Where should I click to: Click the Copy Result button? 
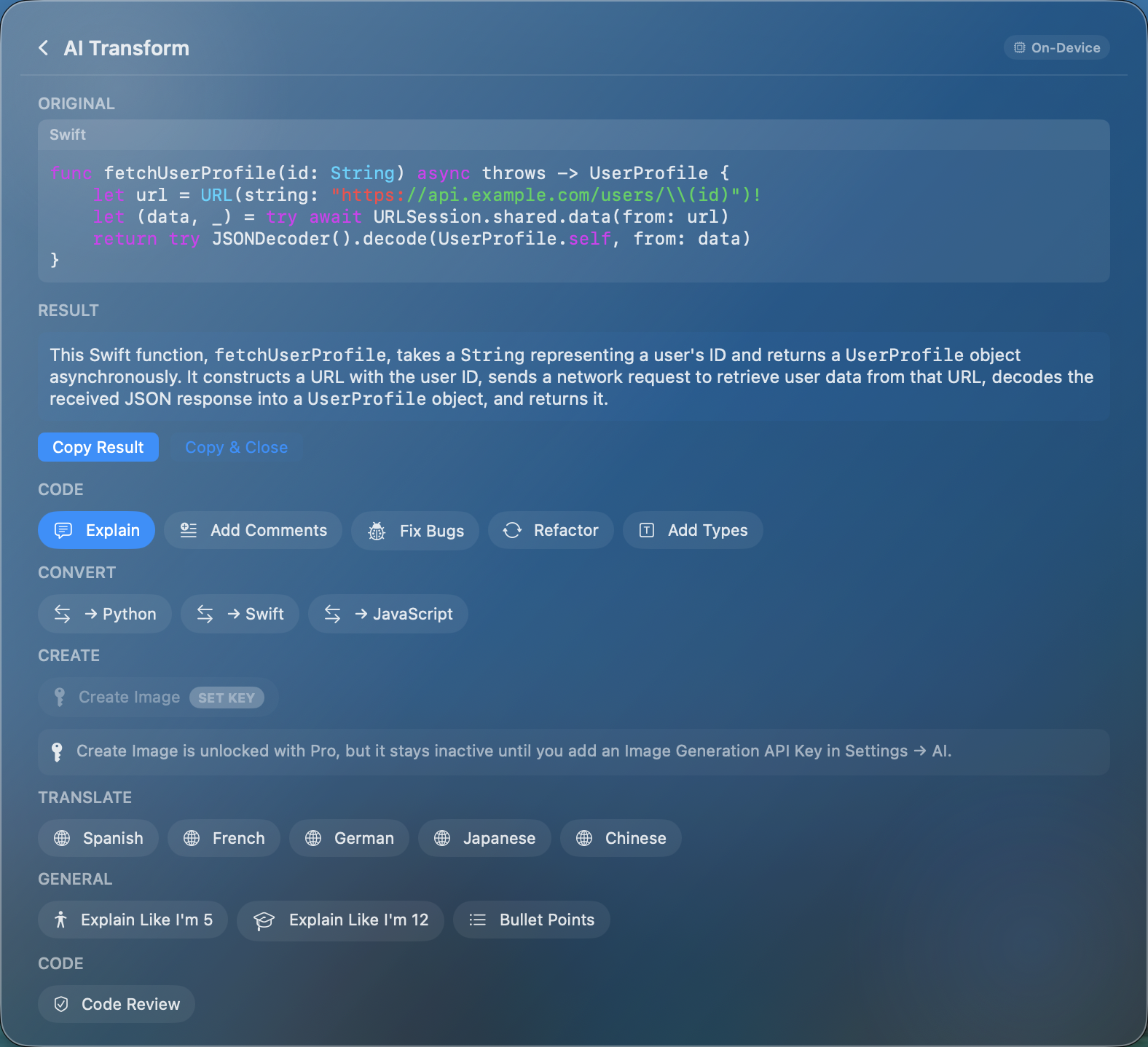[98, 447]
